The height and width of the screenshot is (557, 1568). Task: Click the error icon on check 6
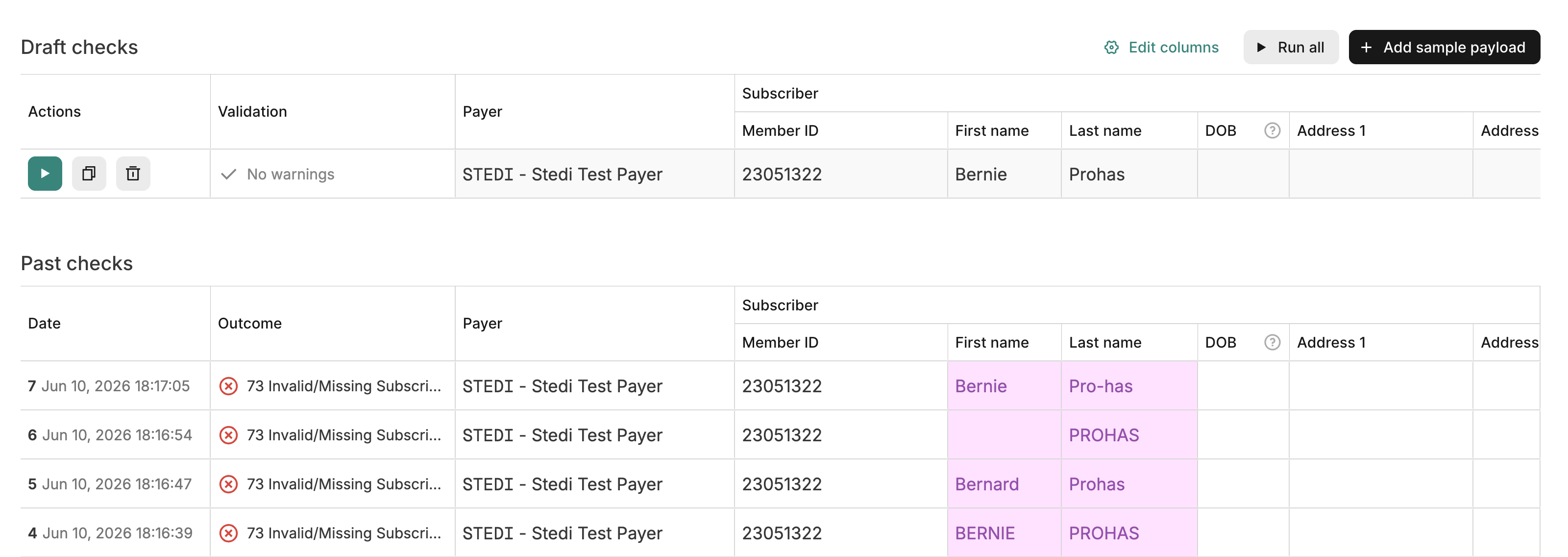pos(228,435)
